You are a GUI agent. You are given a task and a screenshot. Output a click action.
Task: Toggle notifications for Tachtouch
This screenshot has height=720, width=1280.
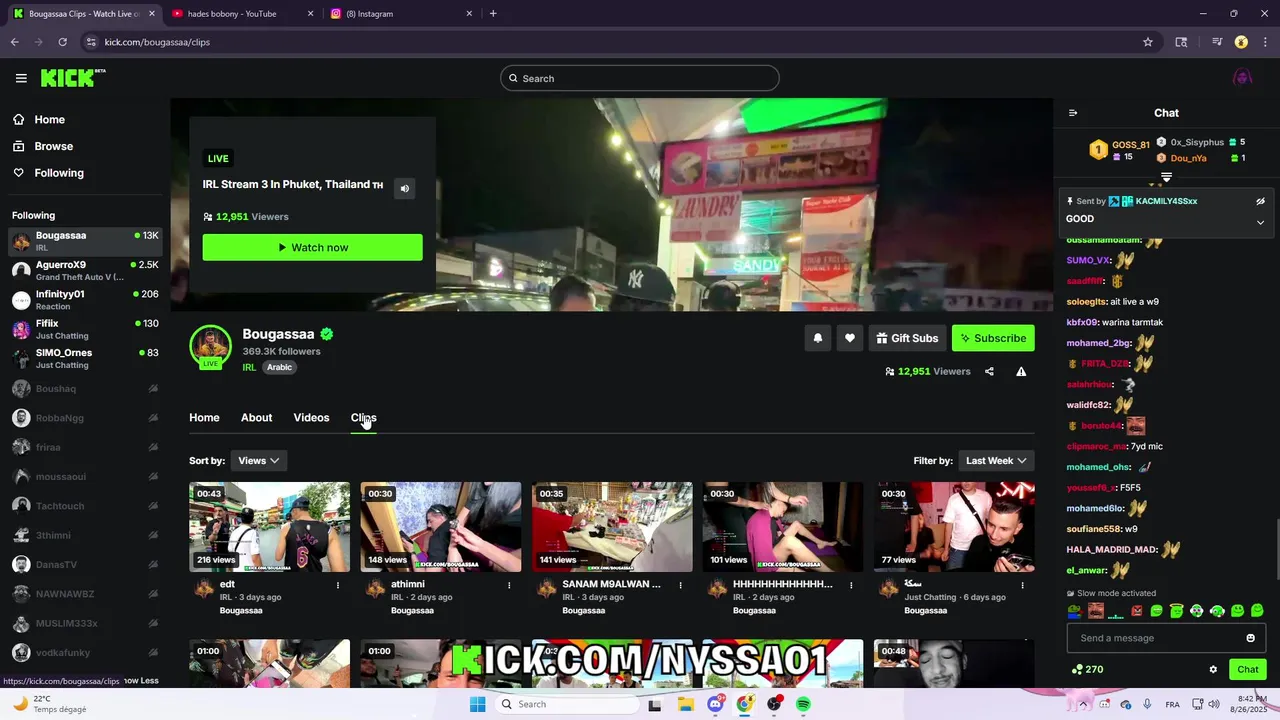click(x=153, y=506)
